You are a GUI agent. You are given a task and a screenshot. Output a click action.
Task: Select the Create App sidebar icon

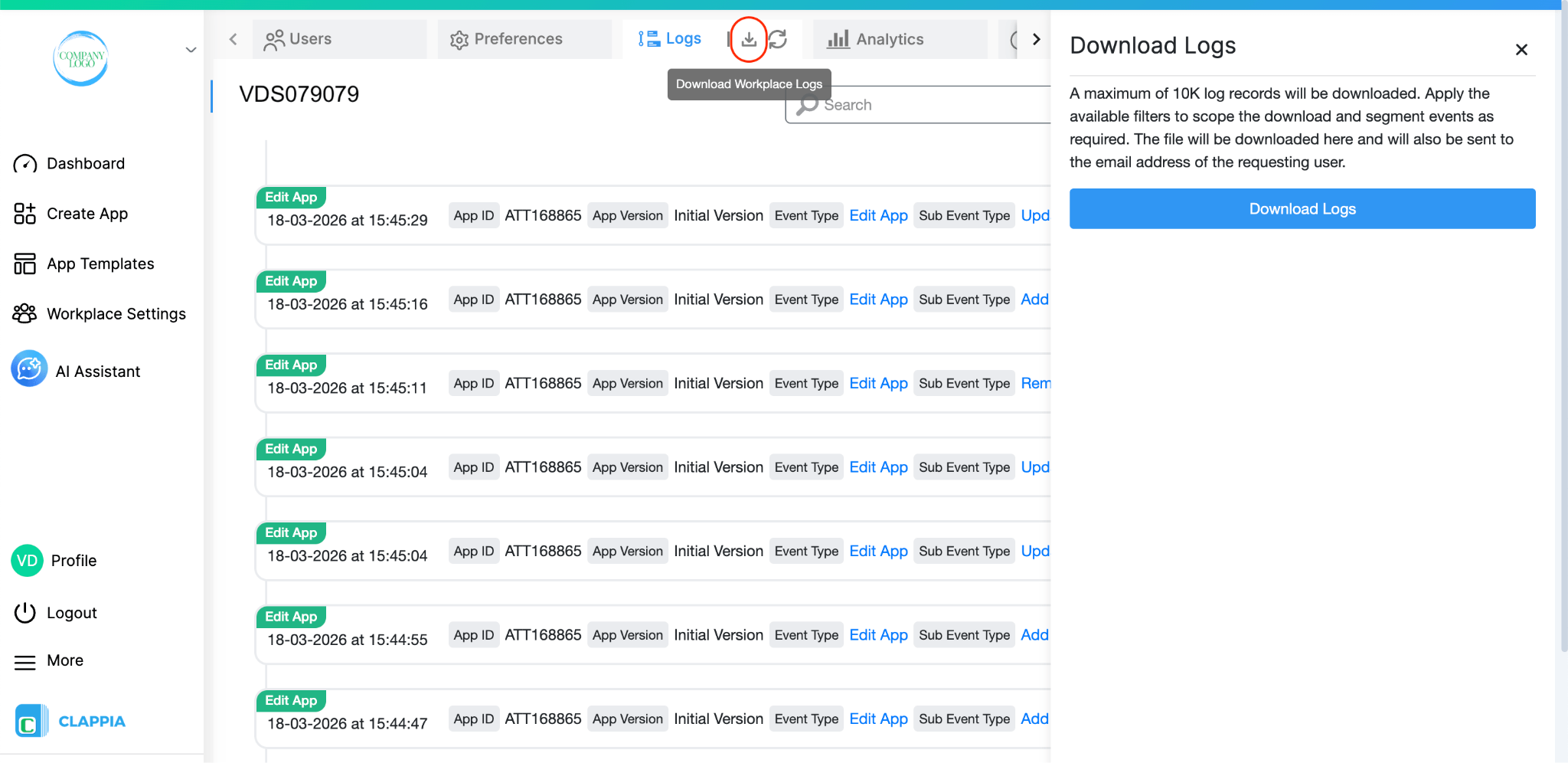click(x=24, y=214)
